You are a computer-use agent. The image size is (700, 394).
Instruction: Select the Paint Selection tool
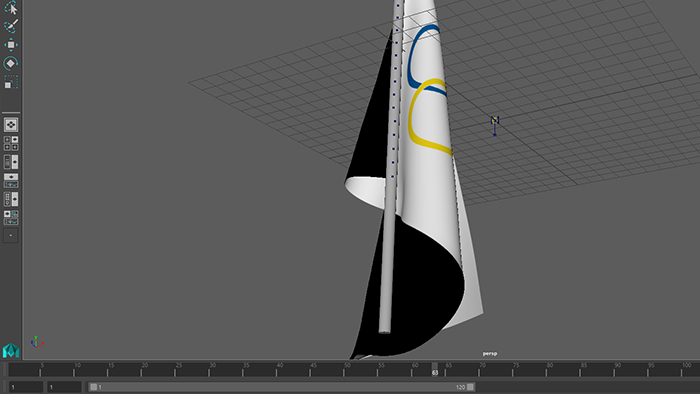11,26
